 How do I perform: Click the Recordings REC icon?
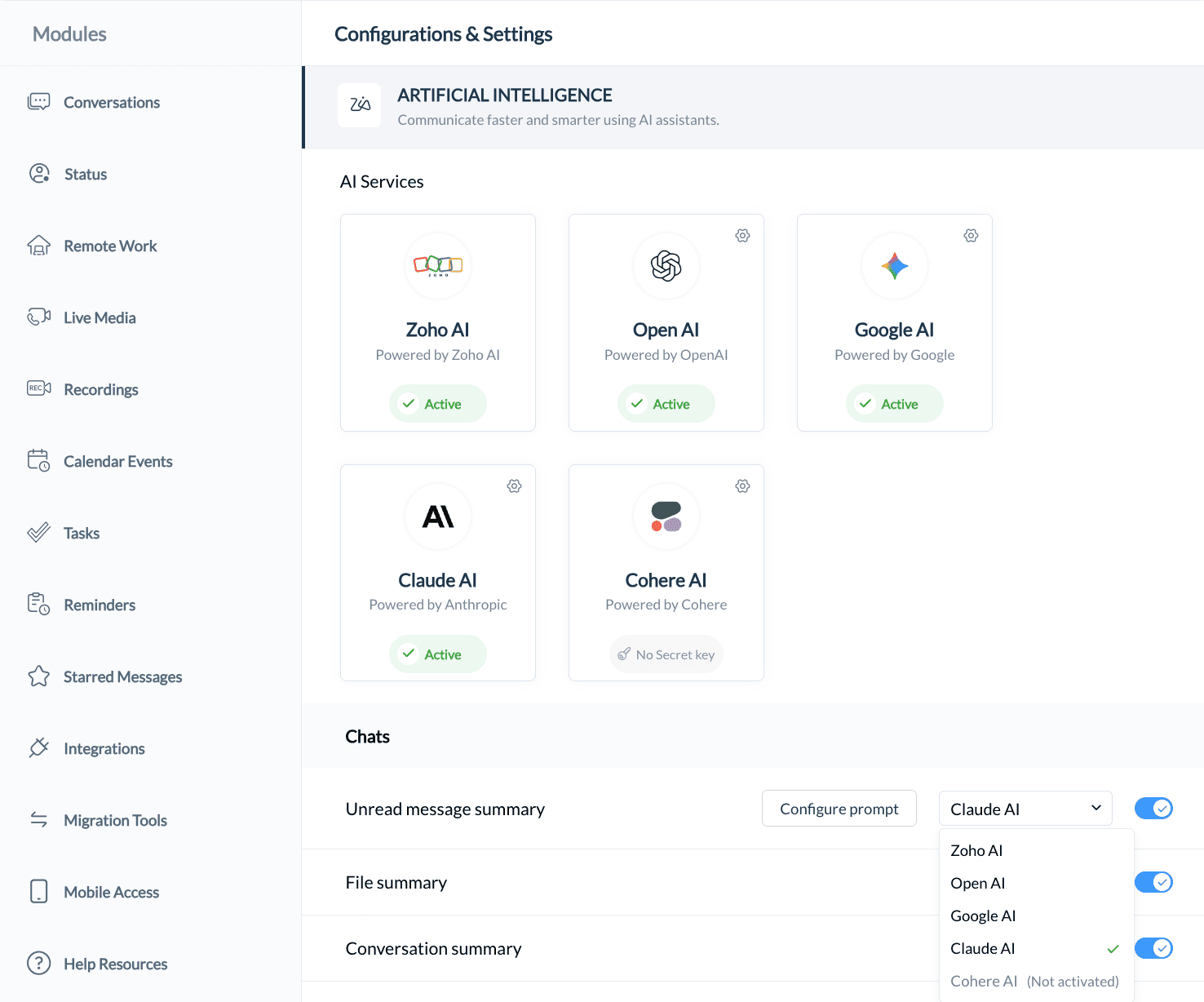(x=39, y=388)
